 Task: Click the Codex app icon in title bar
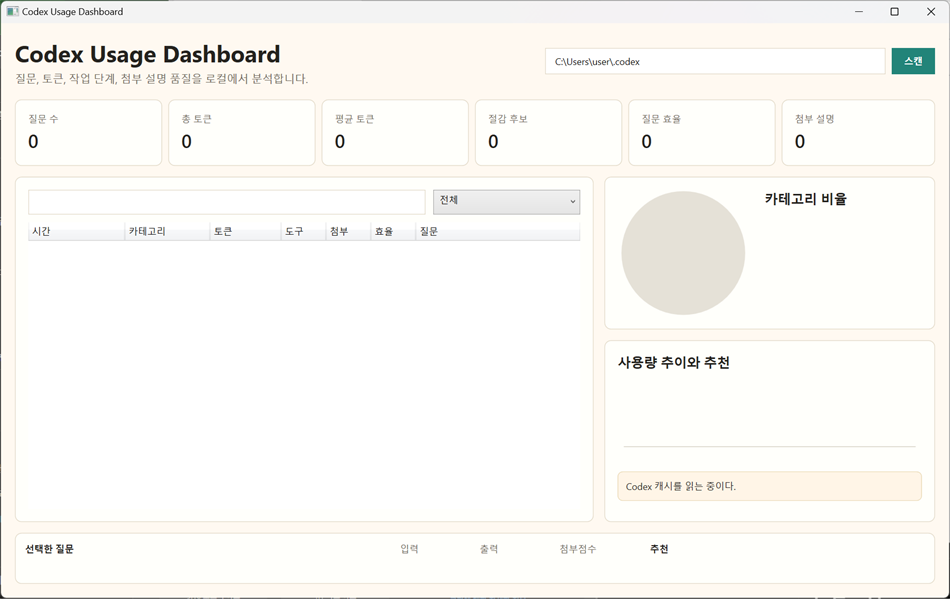pos(12,12)
